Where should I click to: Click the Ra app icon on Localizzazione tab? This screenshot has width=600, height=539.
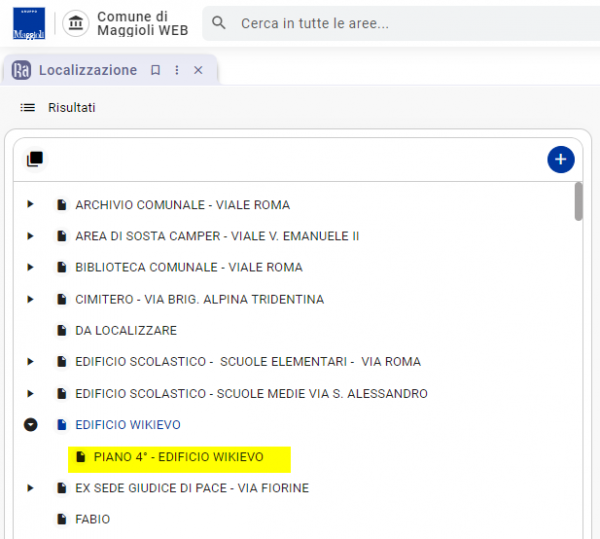(21, 70)
